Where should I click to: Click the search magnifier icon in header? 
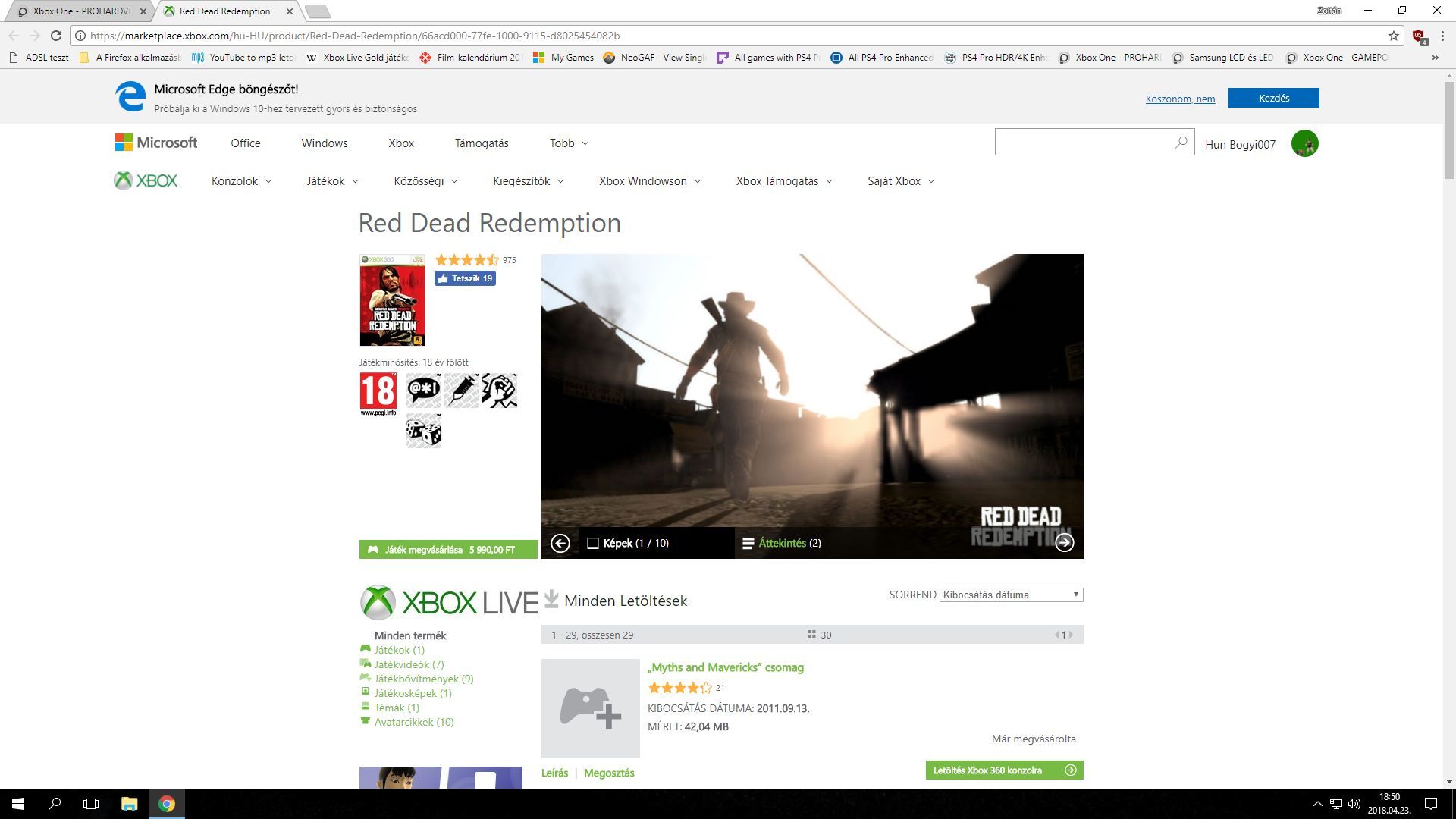tap(1181, 143)
